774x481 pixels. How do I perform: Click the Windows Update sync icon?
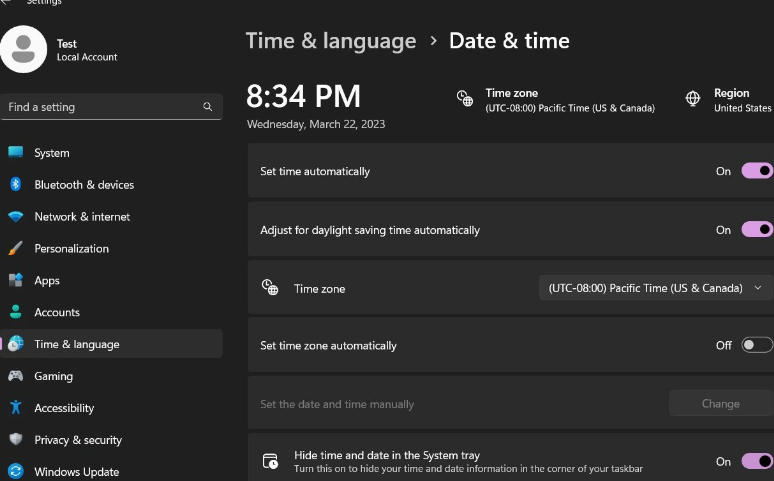point(15,472)
